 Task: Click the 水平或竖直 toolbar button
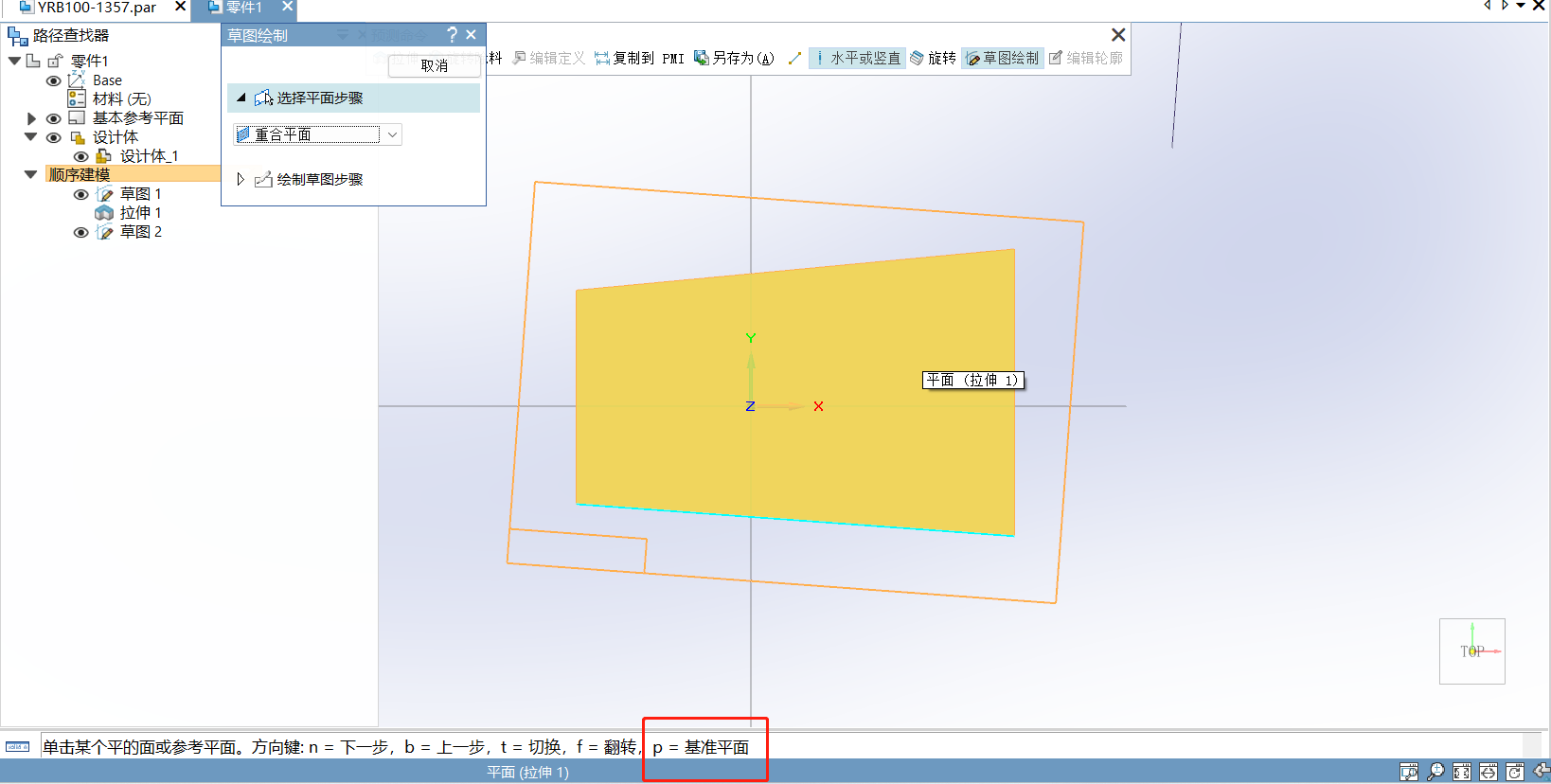[x=857, y=59]
